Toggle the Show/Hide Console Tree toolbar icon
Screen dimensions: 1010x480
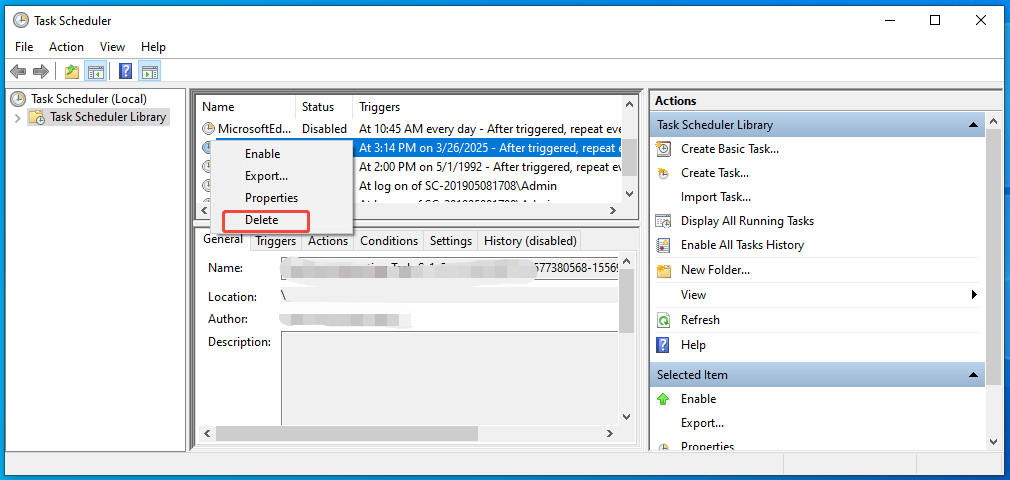coord(95,72)
